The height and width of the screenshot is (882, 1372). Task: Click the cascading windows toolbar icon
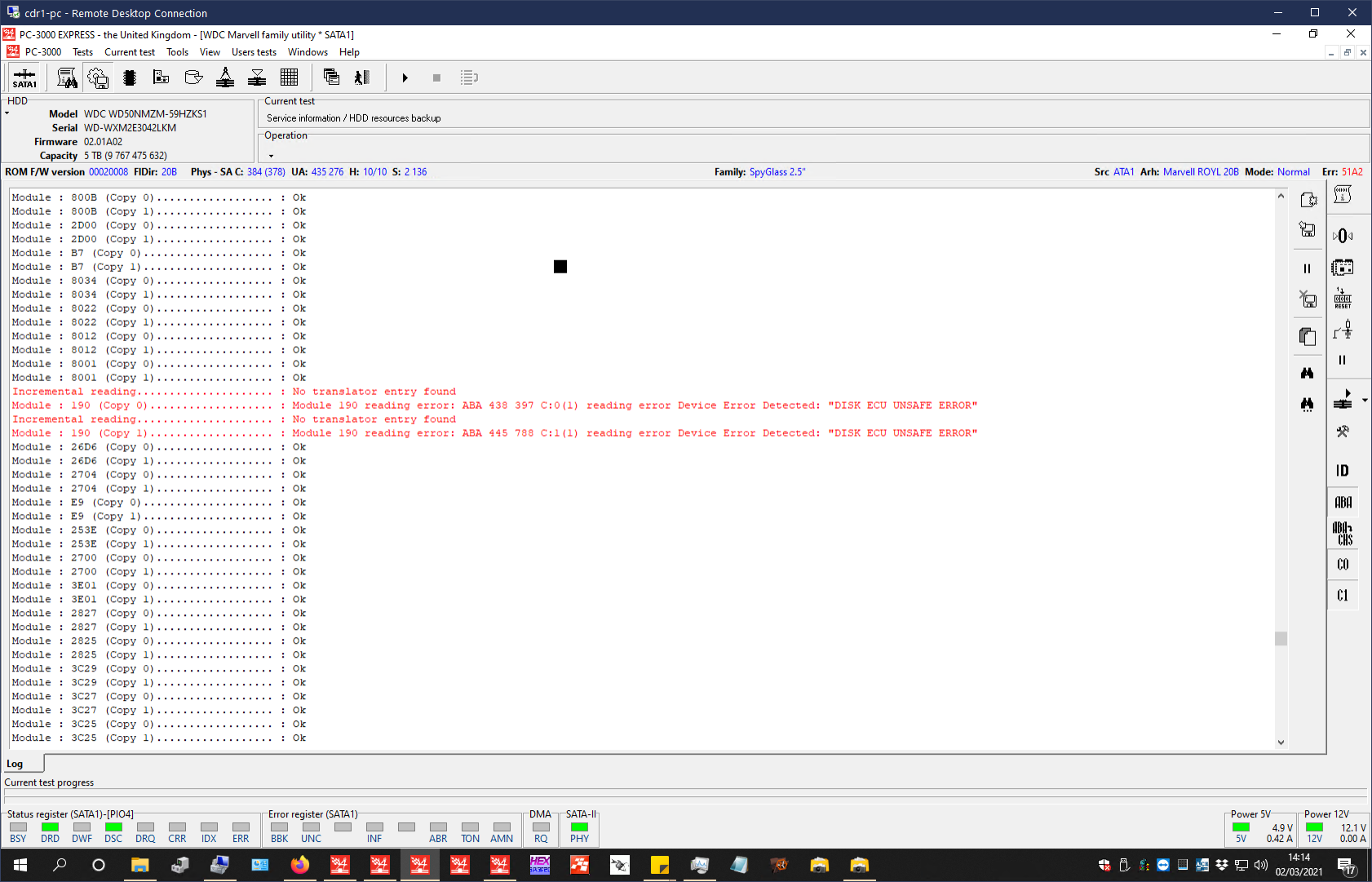click(x=331, y=78)
